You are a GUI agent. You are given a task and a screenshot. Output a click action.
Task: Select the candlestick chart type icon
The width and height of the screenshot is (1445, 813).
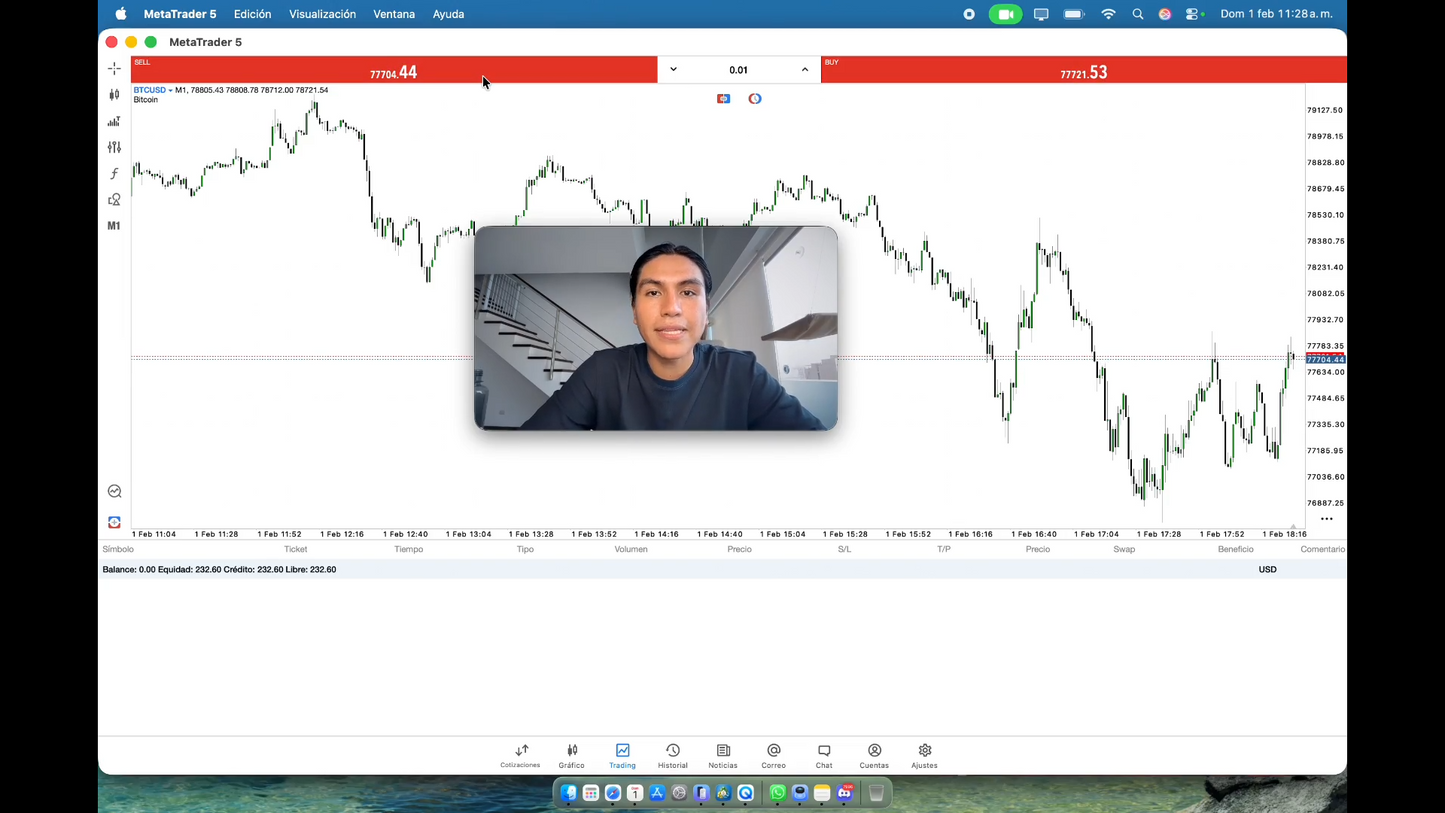click(114, 94)
